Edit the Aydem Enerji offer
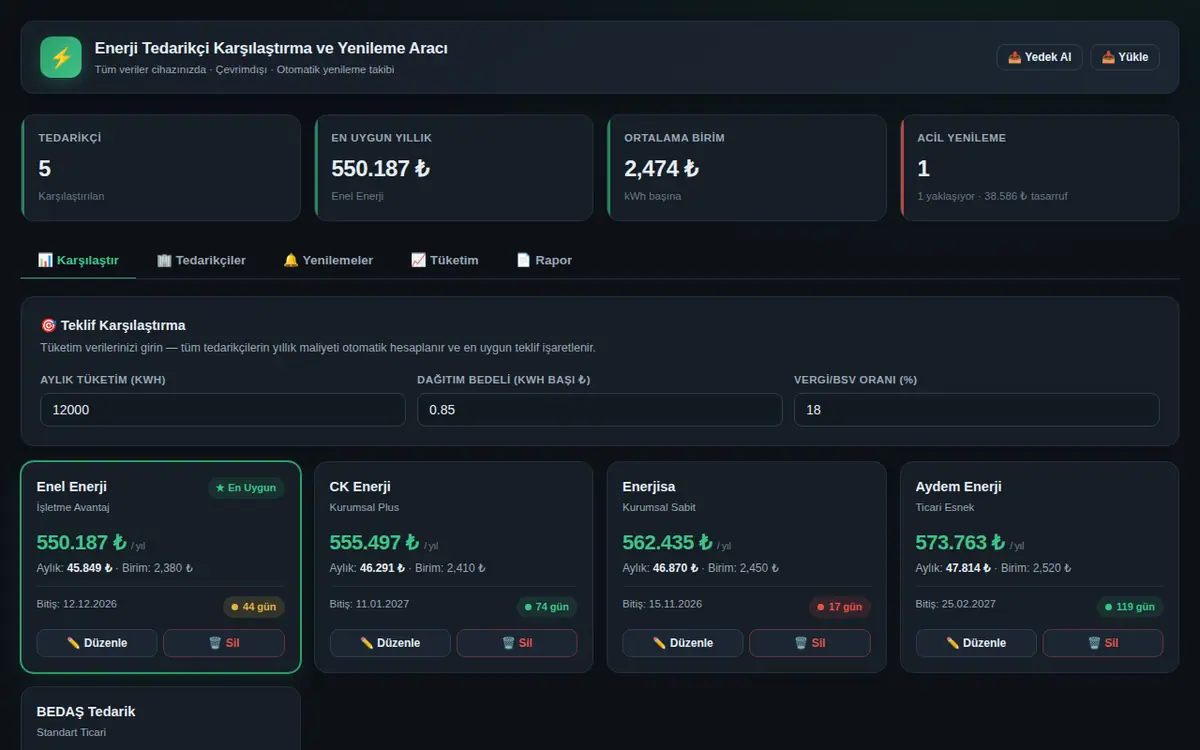The image size is (1200, 750). [x=976, y=643]
